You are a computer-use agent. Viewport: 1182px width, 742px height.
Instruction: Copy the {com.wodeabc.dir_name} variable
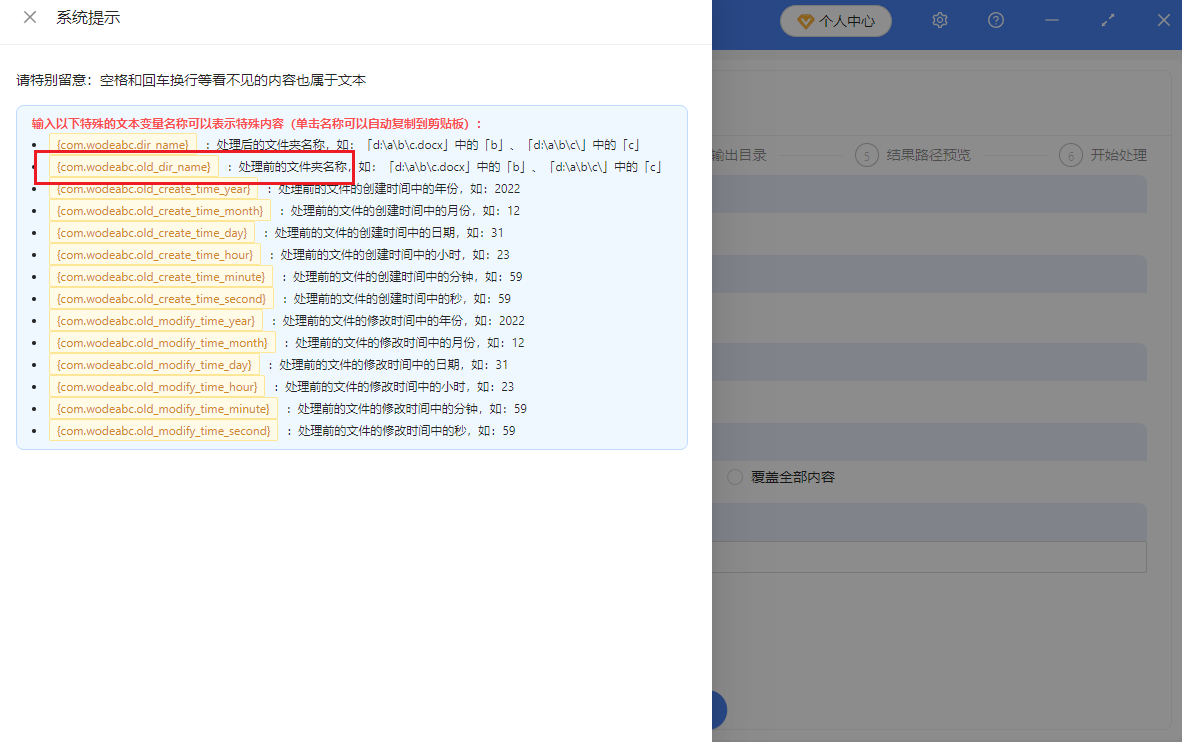click(122, 144)
